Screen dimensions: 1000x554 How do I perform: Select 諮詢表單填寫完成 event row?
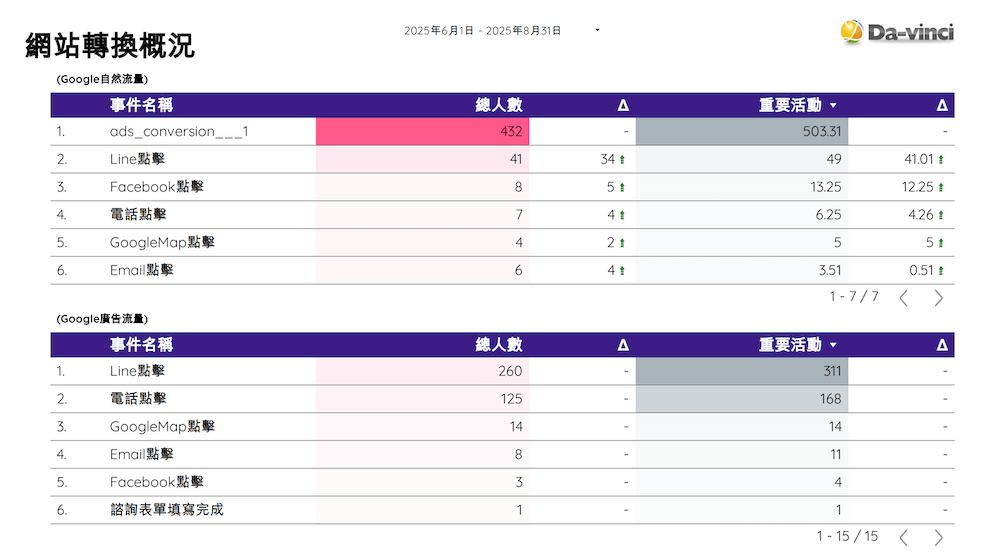[166, 510]
